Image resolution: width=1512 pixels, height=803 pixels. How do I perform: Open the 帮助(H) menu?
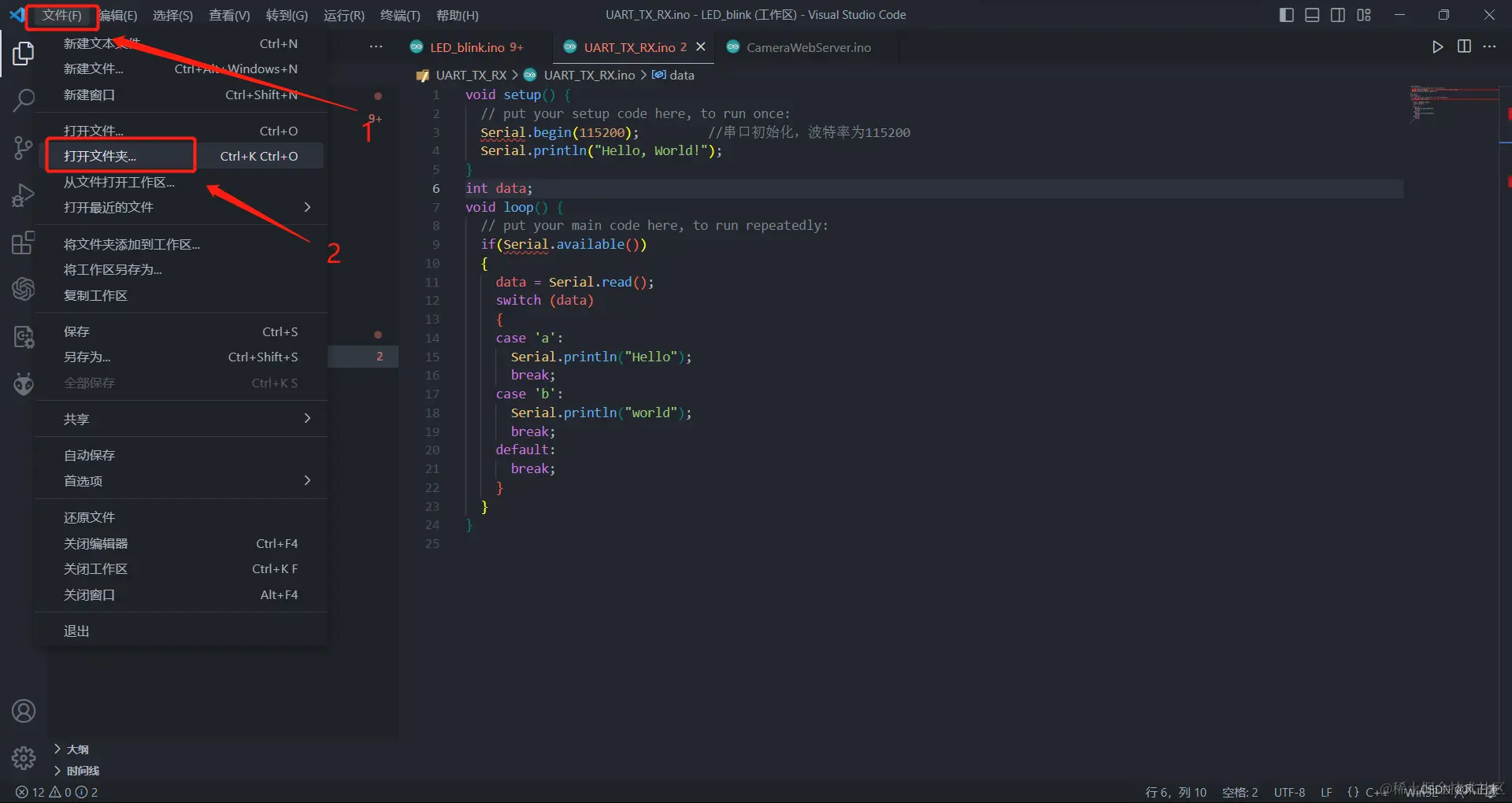[457, 15]
